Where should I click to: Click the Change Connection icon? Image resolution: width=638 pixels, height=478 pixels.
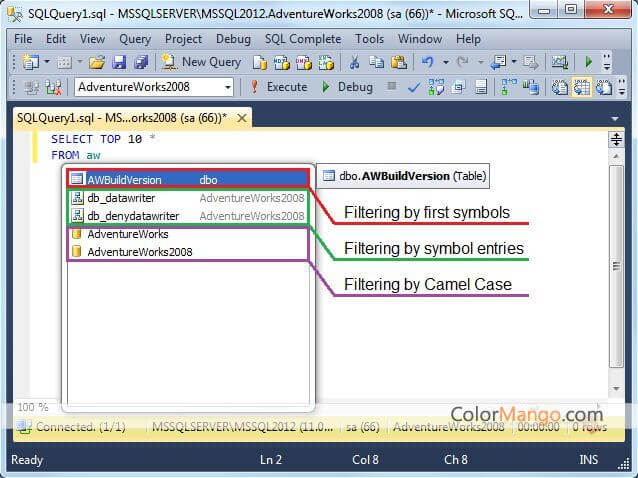click(x=53, y=87)
